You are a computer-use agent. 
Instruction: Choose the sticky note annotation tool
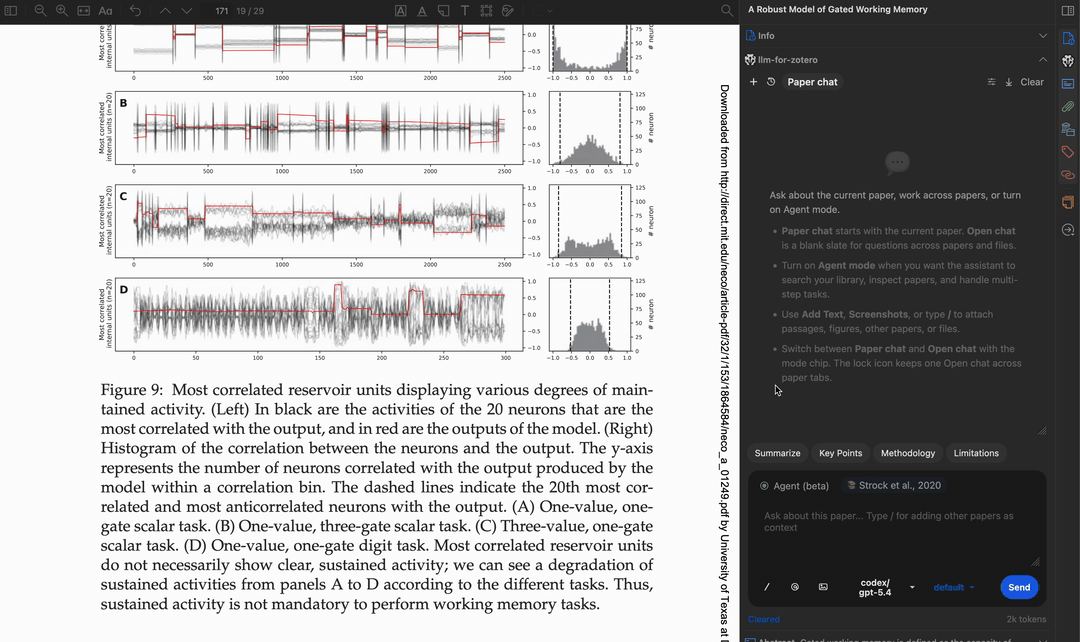point(444,10)
